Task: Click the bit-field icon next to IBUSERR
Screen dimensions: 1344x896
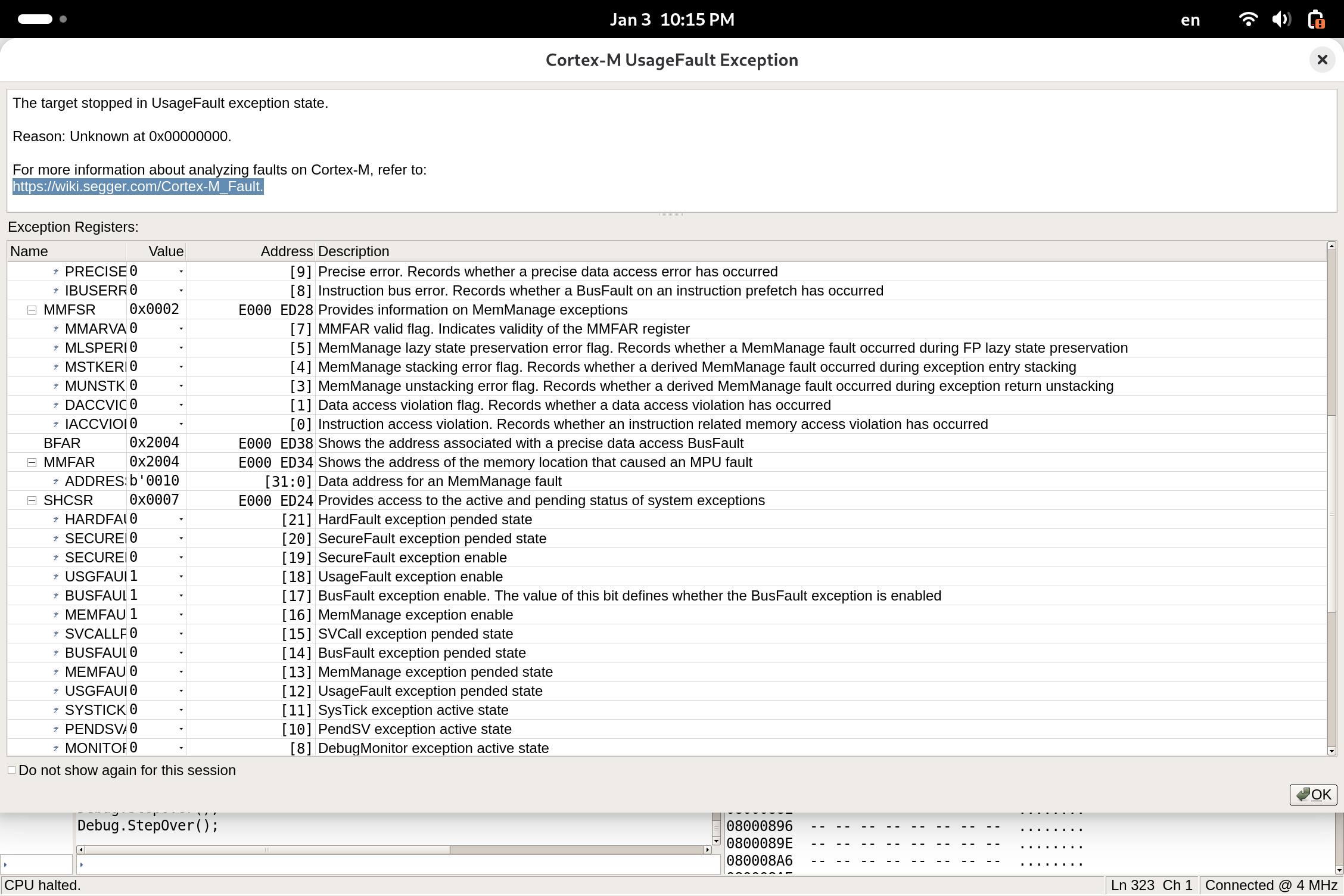Action: 55,291
